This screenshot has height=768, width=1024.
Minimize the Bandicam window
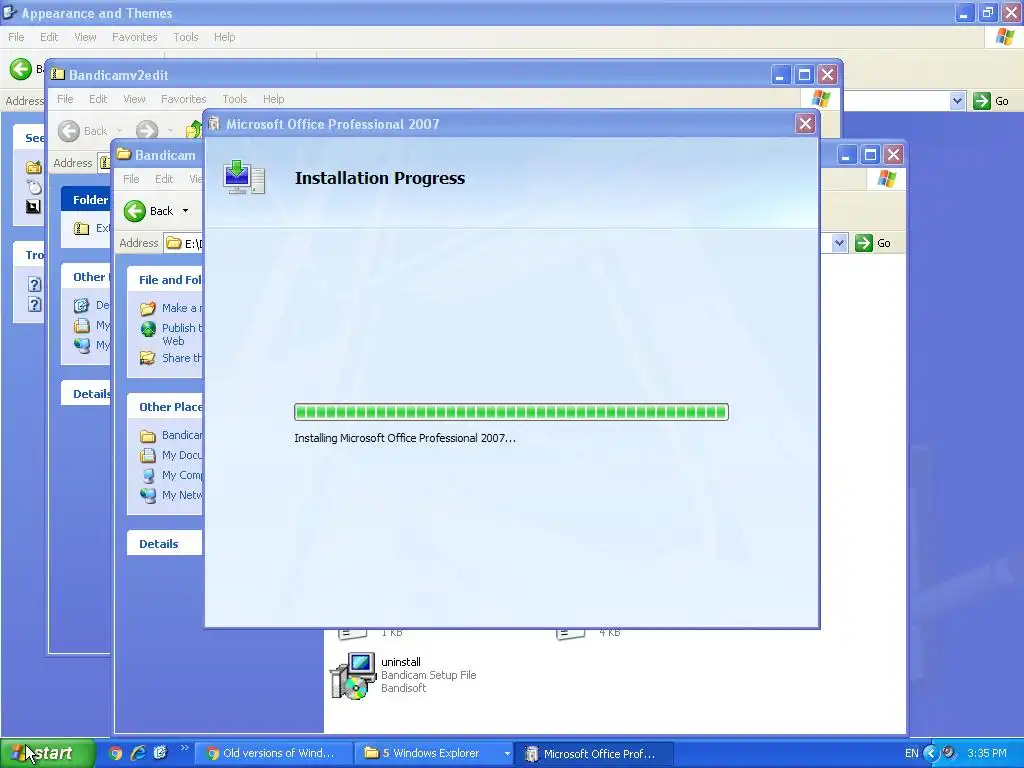click(846, 155)
